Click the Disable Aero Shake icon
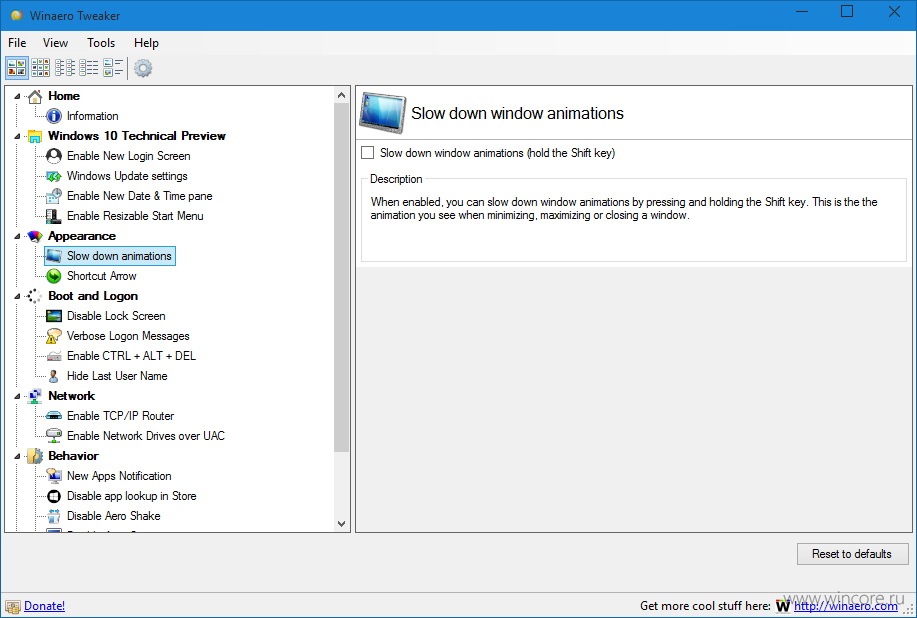917x618 pixels. pos(54,516)
